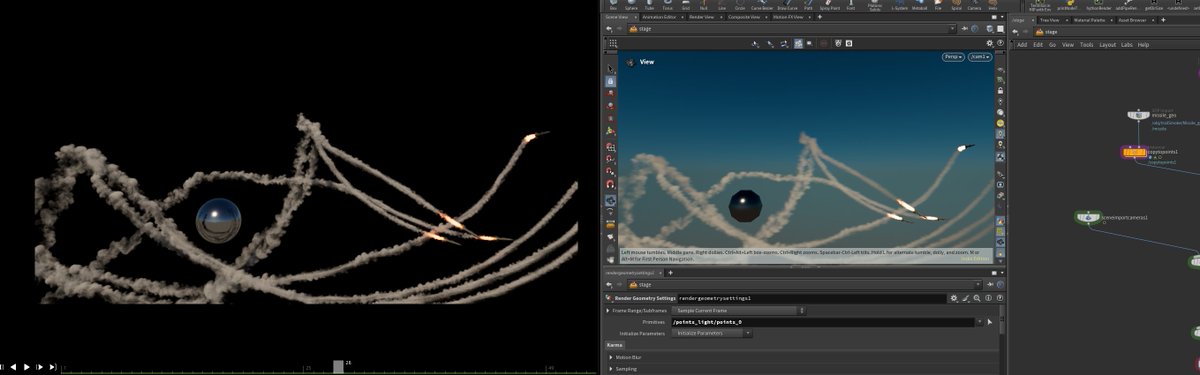Open the Tools menu in network editor
Viewport: 1200px width, 375px height.
pyautogui.click(x=1086, y=45)
